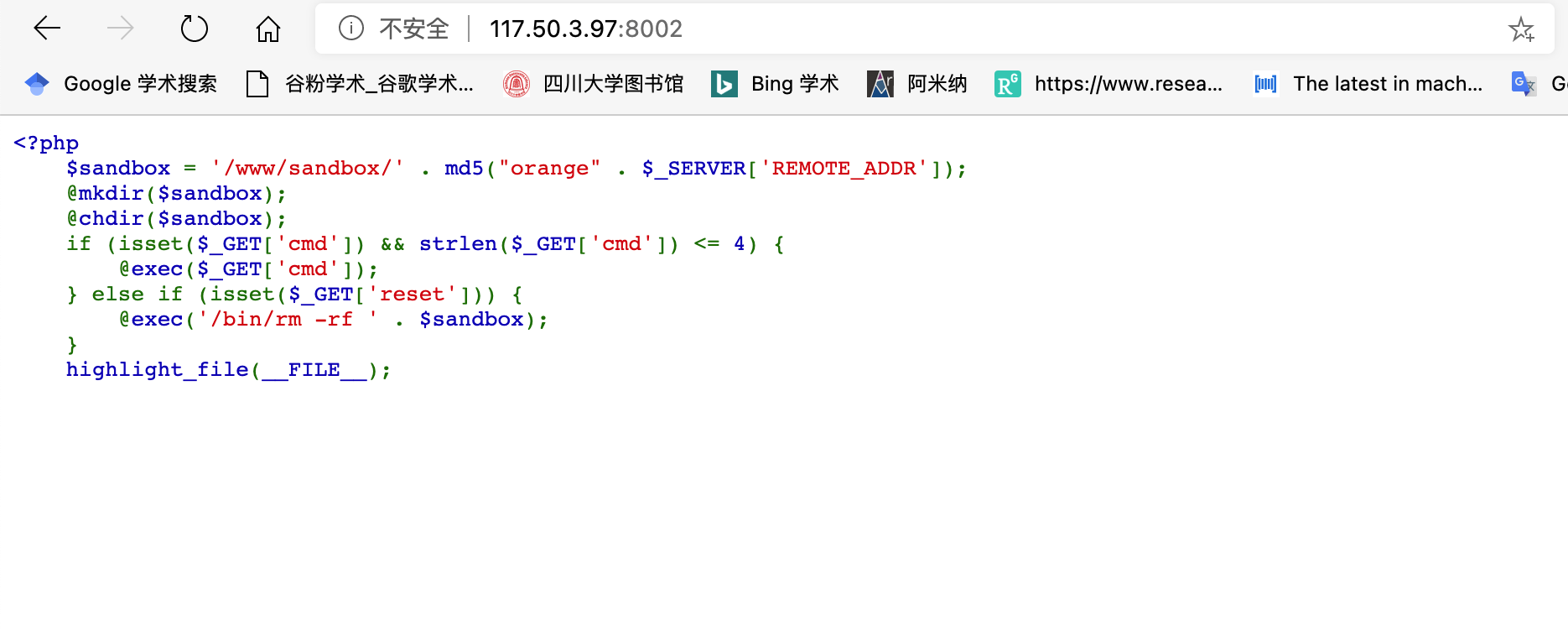The width and height of the screenshot is (1568, 631).
Task: Click the '/bin/rm -rf ' string
Action: tap(288, 320)
